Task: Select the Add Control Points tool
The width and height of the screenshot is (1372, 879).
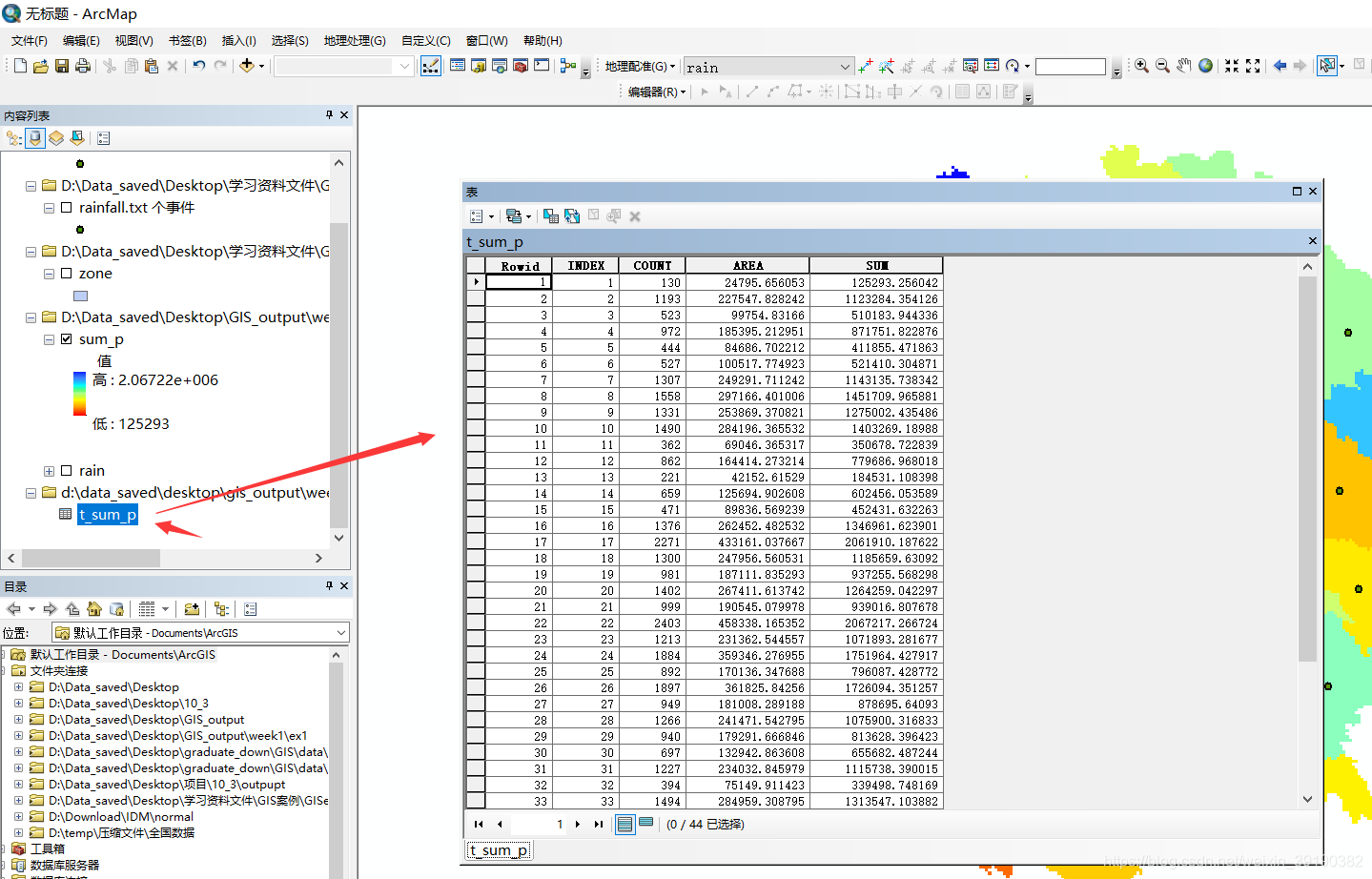Action: coord(865,66)
